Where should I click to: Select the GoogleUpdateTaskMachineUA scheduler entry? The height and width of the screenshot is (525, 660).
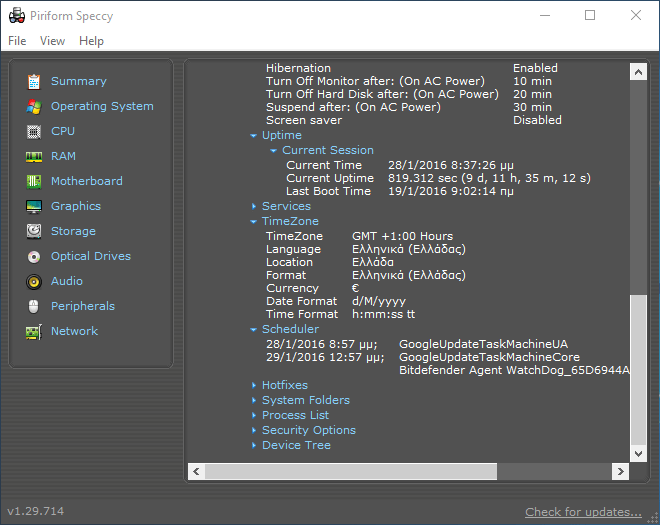click(x=417, y=344)
